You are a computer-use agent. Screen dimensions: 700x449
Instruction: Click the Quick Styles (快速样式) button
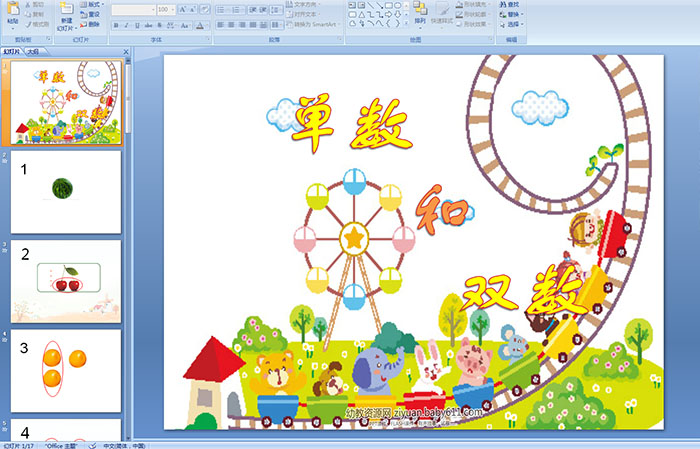pyautogui.click(x=442, y=13)
